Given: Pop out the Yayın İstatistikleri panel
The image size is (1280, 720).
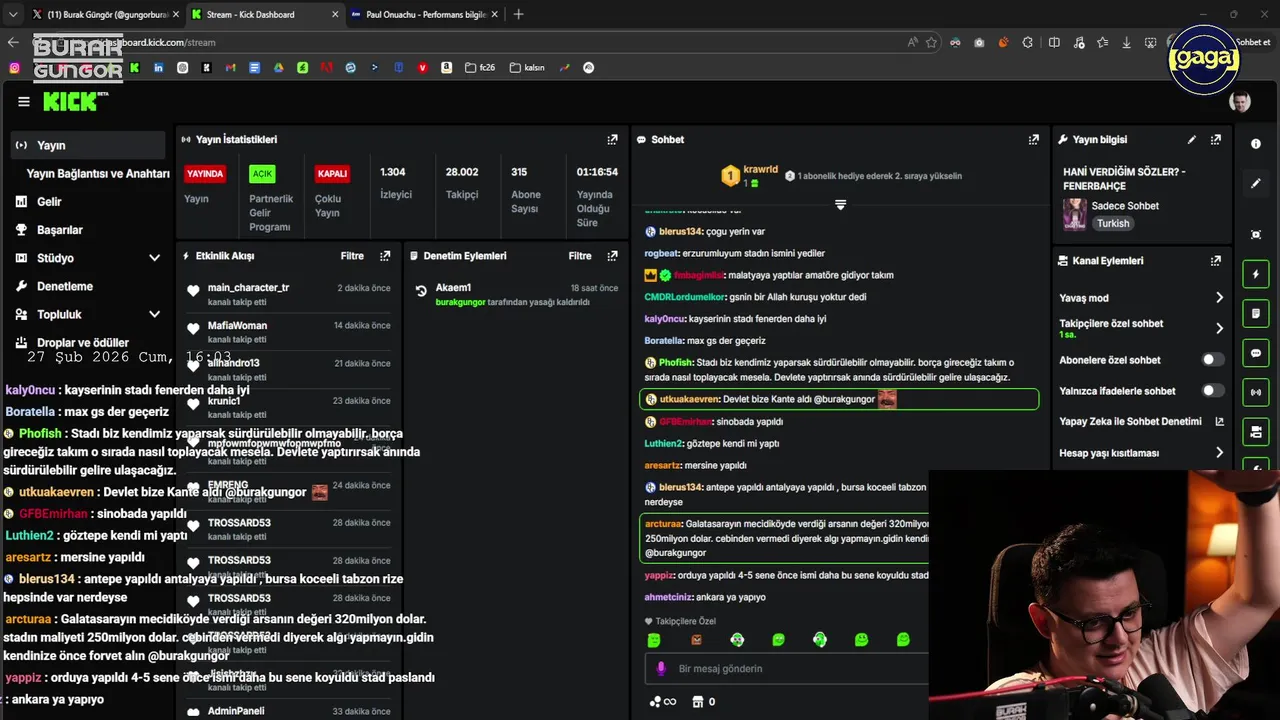Looking at the screenshot, I should click(612, 140).
